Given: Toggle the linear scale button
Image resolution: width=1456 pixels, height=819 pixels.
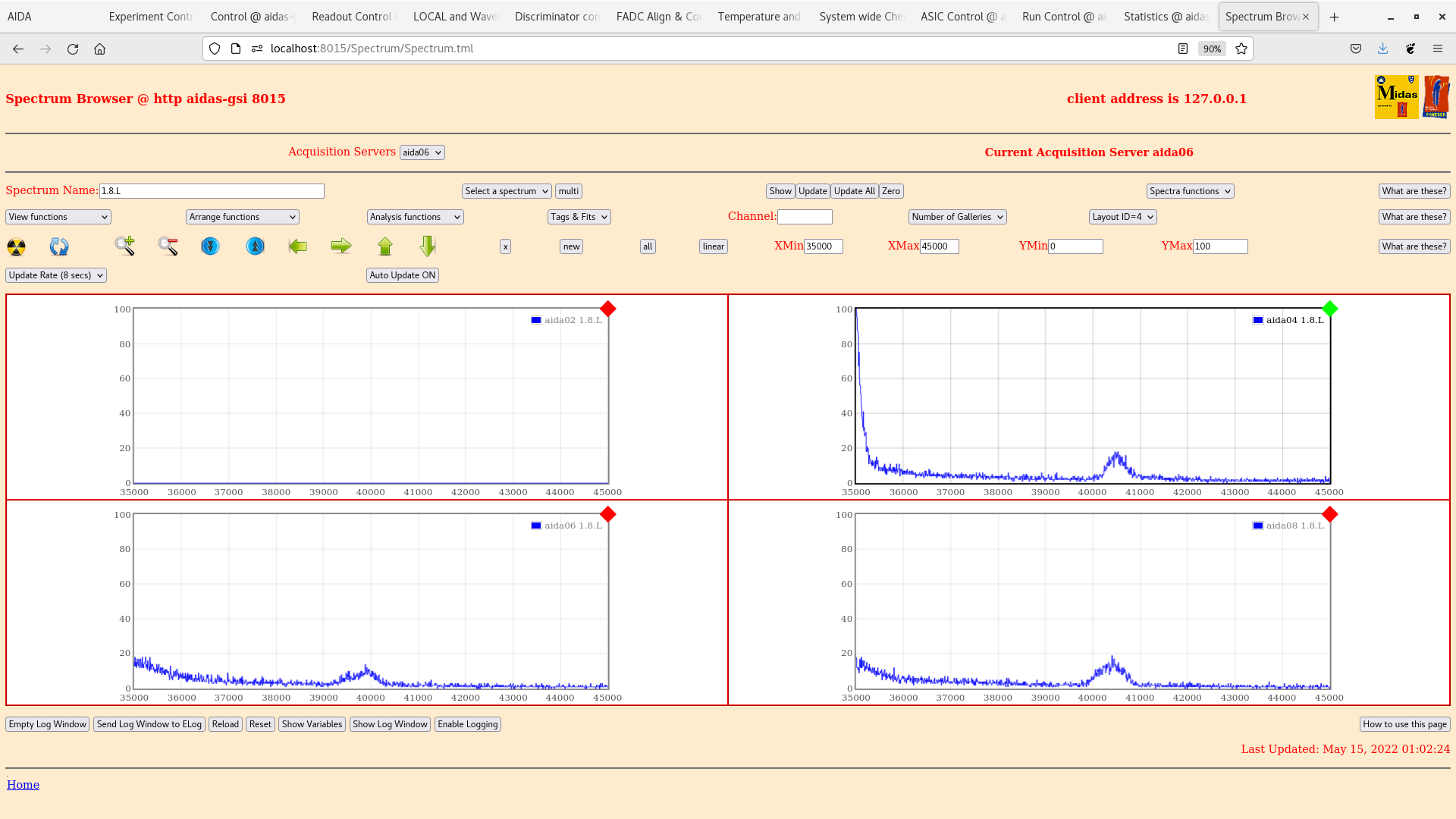Looking at the screenshot, I should click(x=713, y=246).
